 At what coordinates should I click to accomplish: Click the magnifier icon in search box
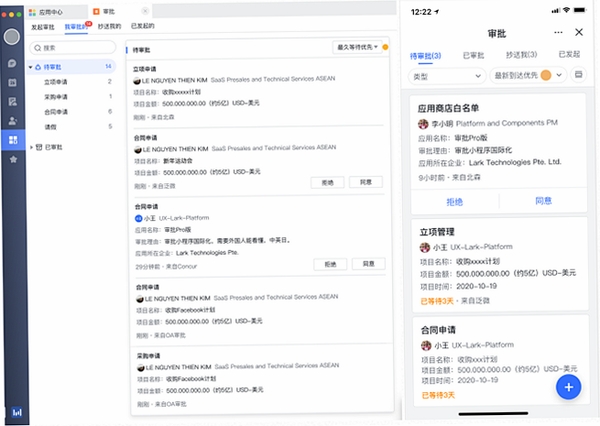click(38, 48)
